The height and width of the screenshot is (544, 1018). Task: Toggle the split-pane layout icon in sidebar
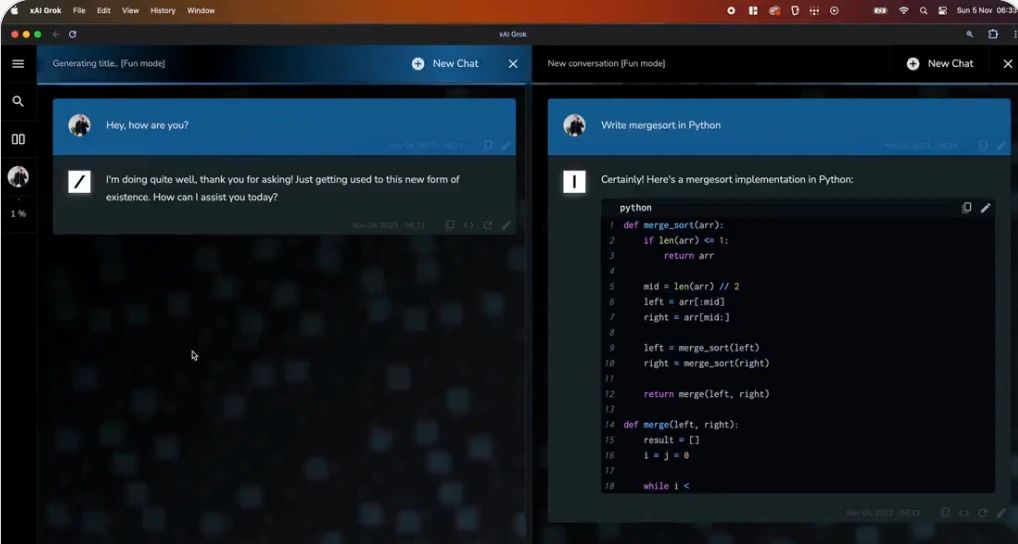[x=18, y=139]
